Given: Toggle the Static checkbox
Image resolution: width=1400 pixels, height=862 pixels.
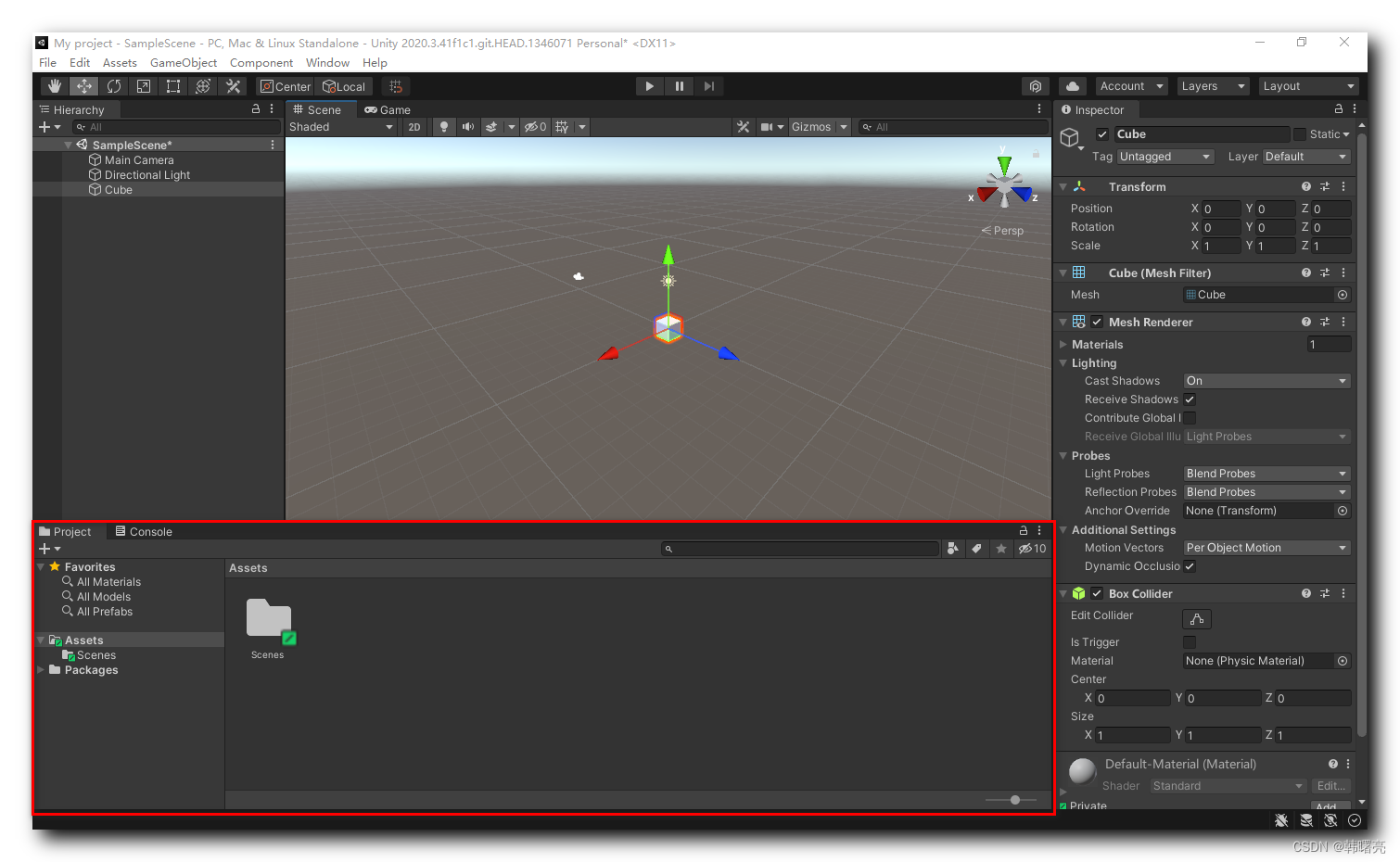Looking at the screenshot, I should 1300,134.
